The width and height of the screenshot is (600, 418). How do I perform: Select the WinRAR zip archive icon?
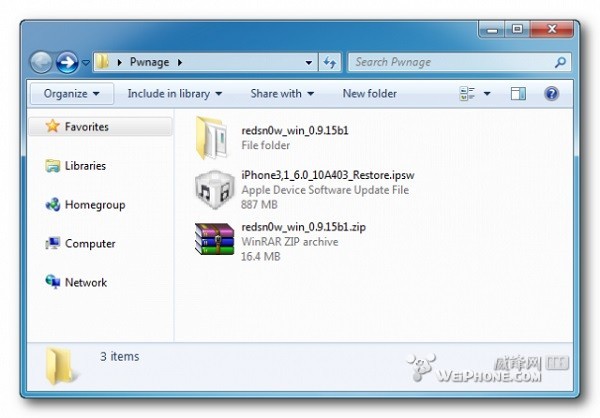(x=214, y=239)
